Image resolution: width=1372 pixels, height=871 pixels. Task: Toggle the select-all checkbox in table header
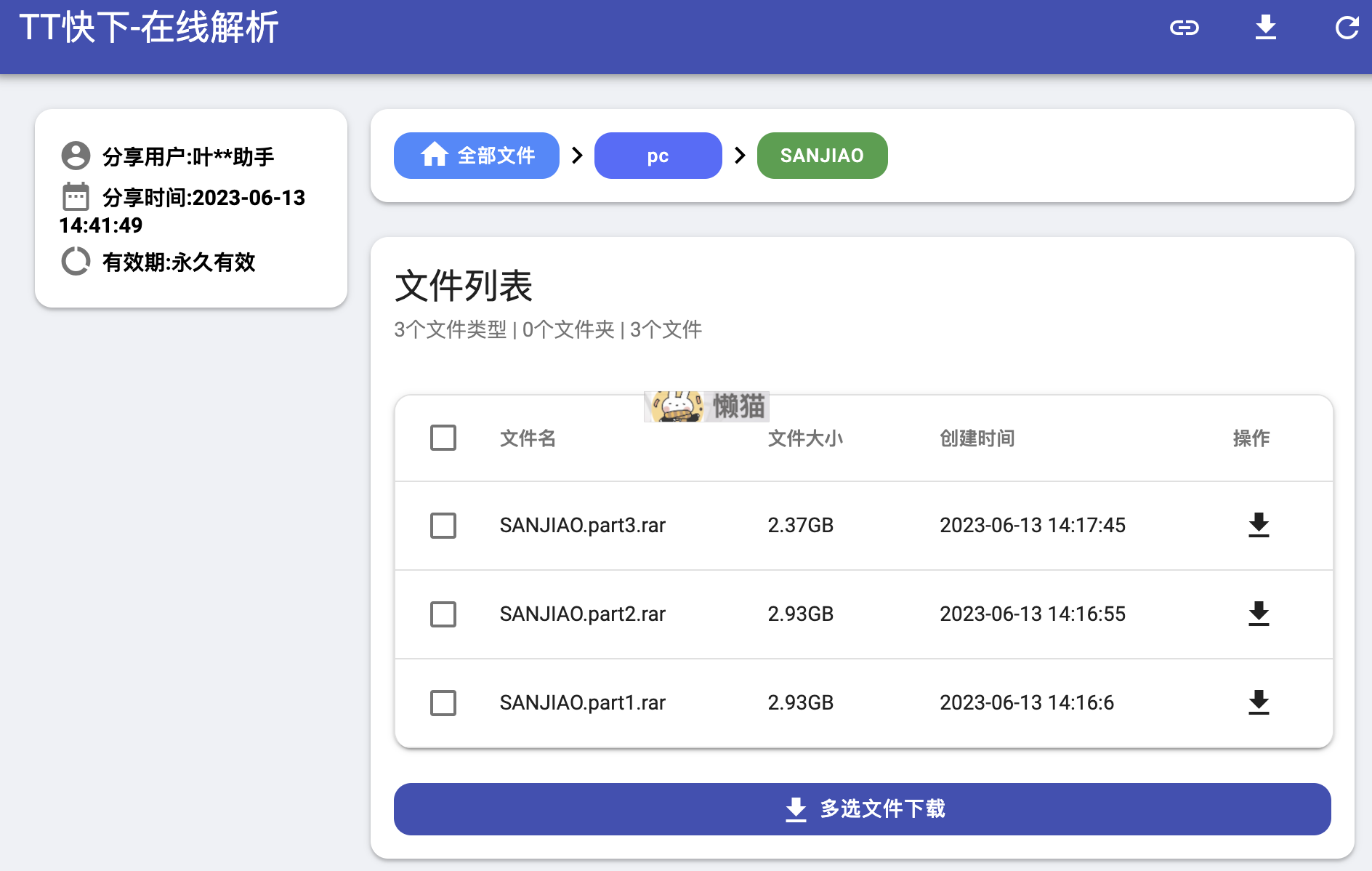point(443,438)
